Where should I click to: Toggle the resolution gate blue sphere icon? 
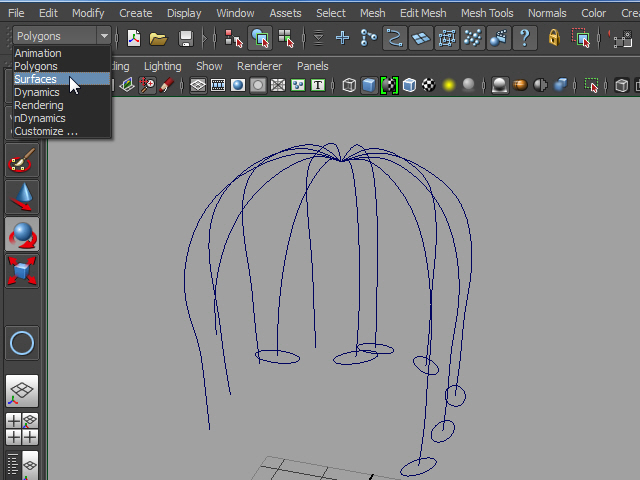point(238,85)
